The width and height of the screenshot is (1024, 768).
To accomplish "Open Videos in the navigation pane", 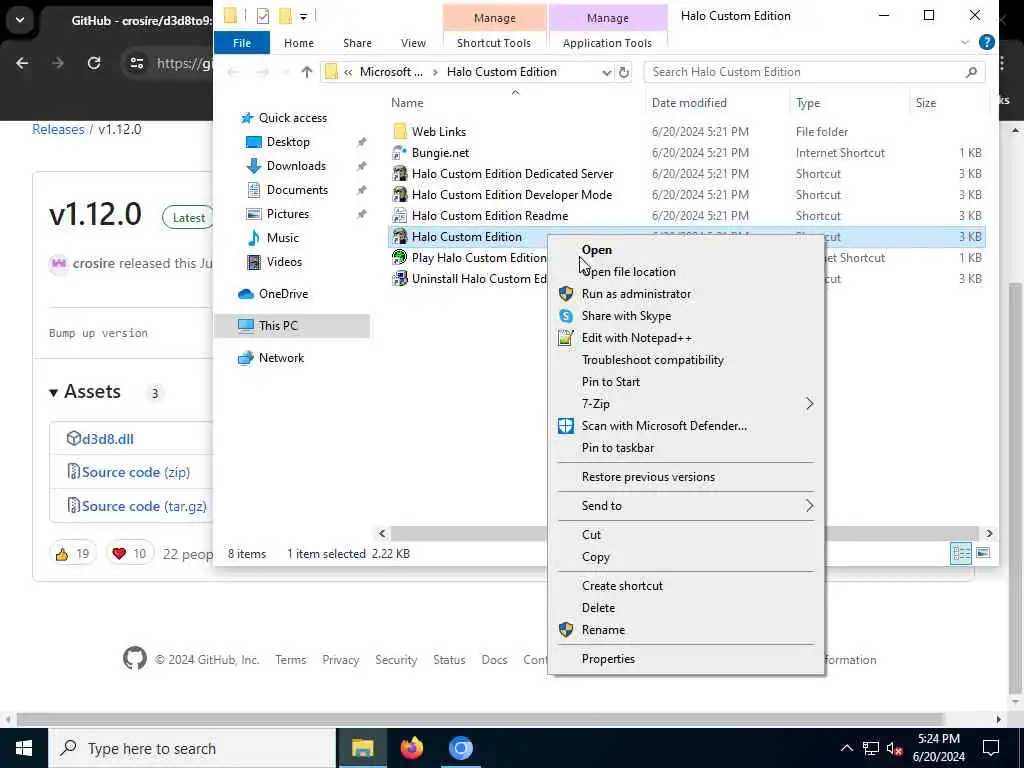I will (284, 262).
